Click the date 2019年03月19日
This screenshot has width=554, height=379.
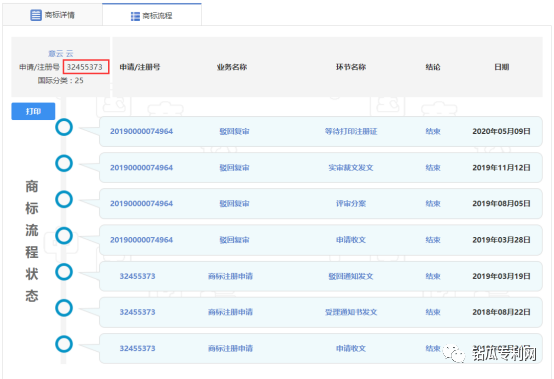click(x=501, y=276)
